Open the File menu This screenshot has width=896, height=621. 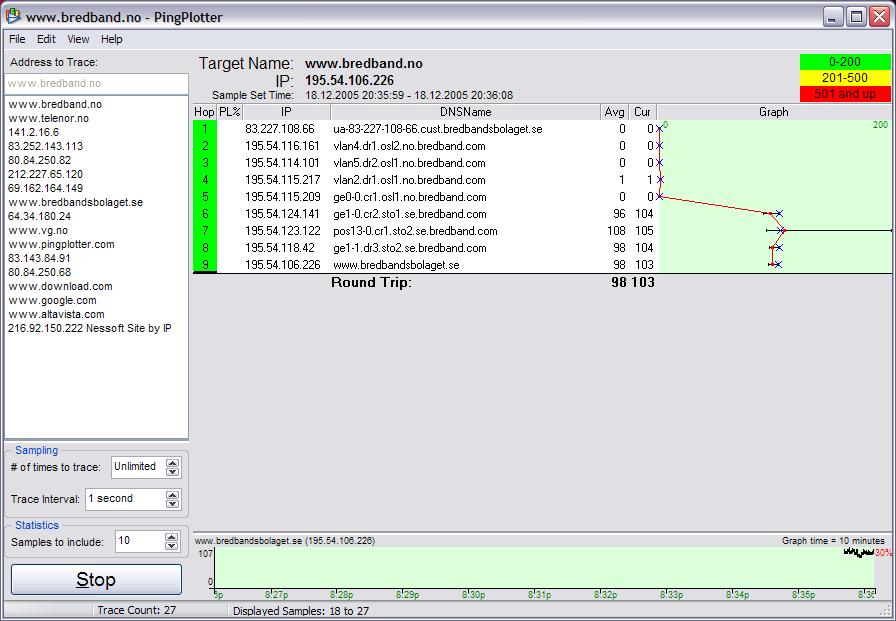tap(17, 39)
